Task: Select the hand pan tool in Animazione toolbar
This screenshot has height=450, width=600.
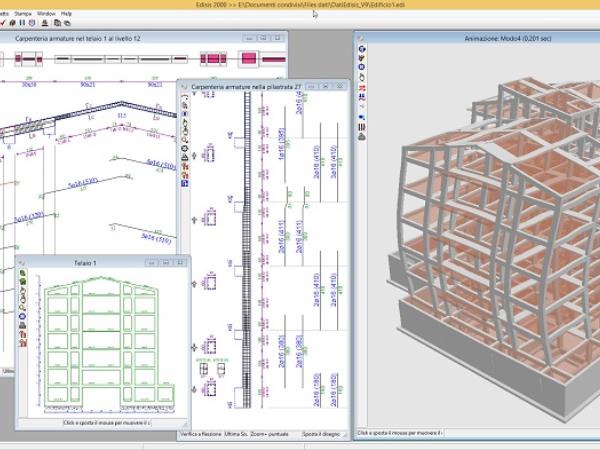Action: [362, 77]
